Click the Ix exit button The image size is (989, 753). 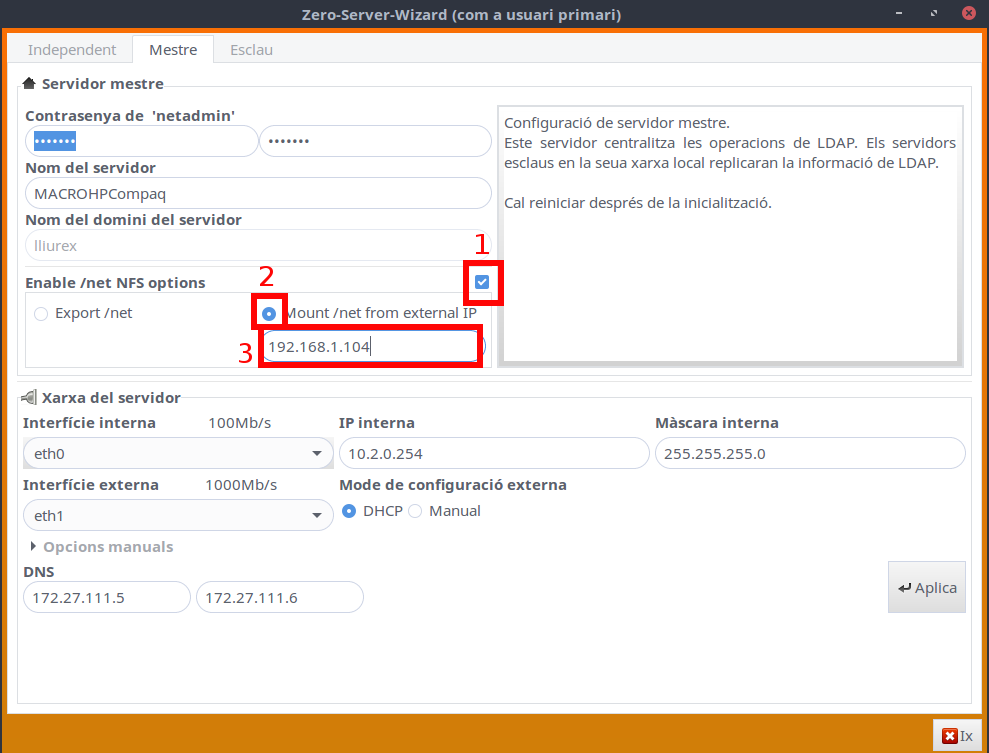[x=956, y=735]
